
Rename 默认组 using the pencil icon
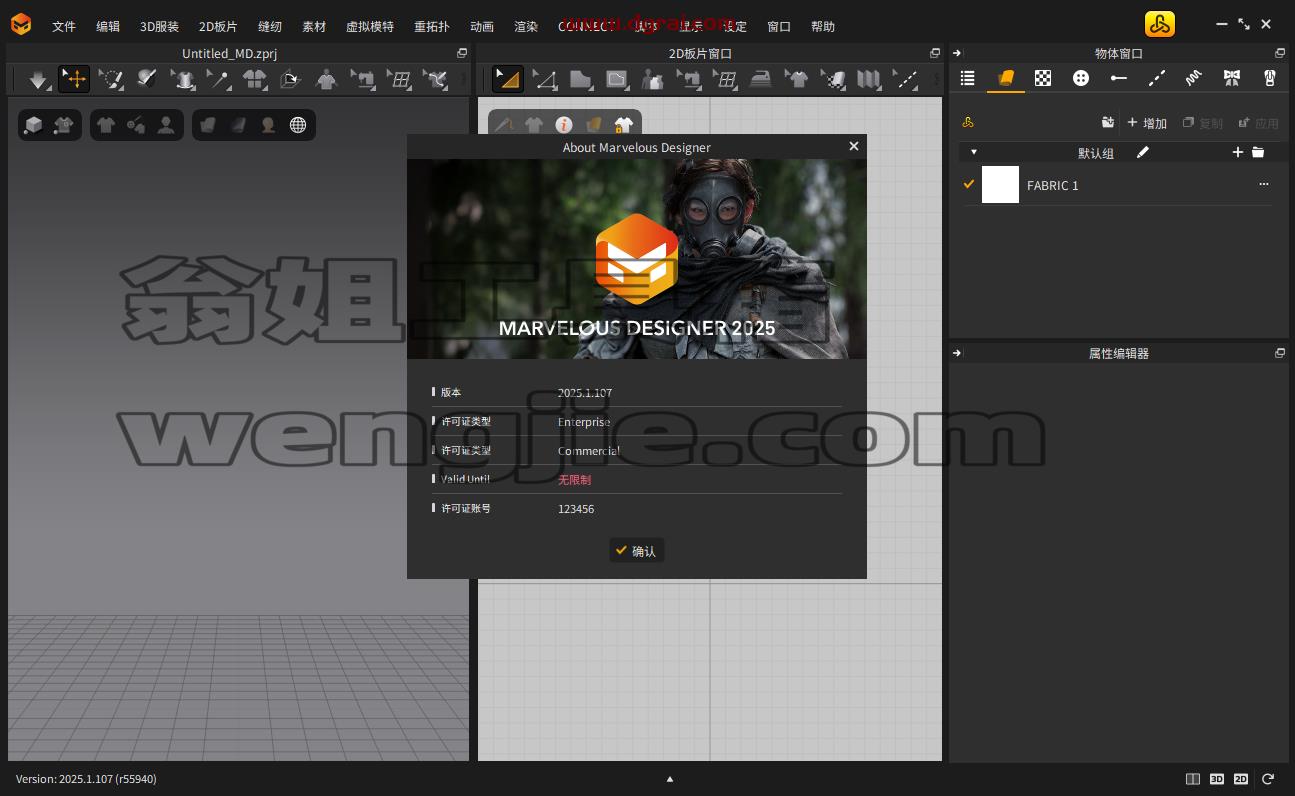1143,152
